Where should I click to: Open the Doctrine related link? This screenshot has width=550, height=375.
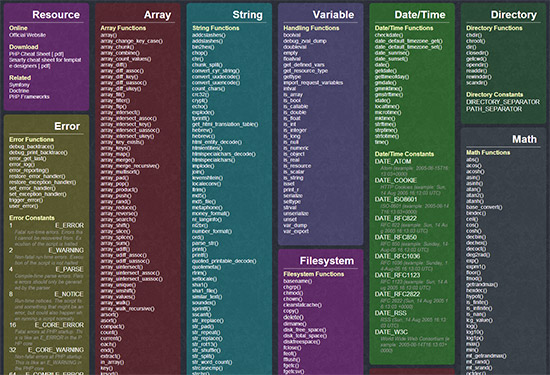pyautogui.click(x=19, y=91)
